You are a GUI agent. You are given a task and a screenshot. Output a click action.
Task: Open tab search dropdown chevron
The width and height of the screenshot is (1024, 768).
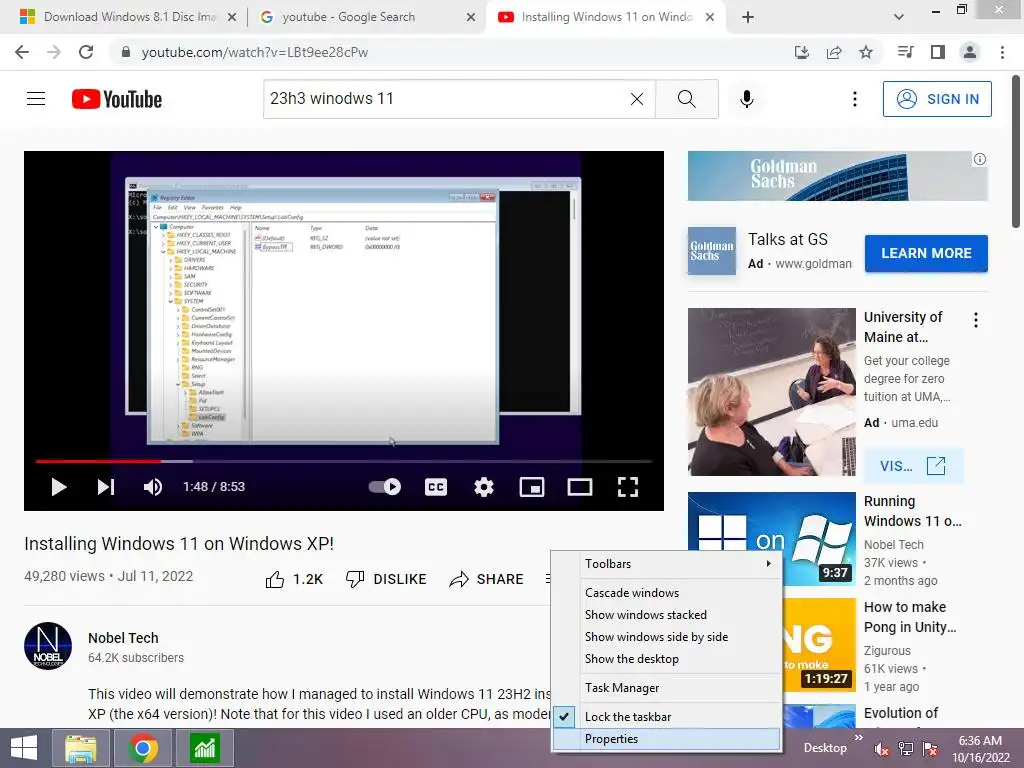(x=899, y=17)
